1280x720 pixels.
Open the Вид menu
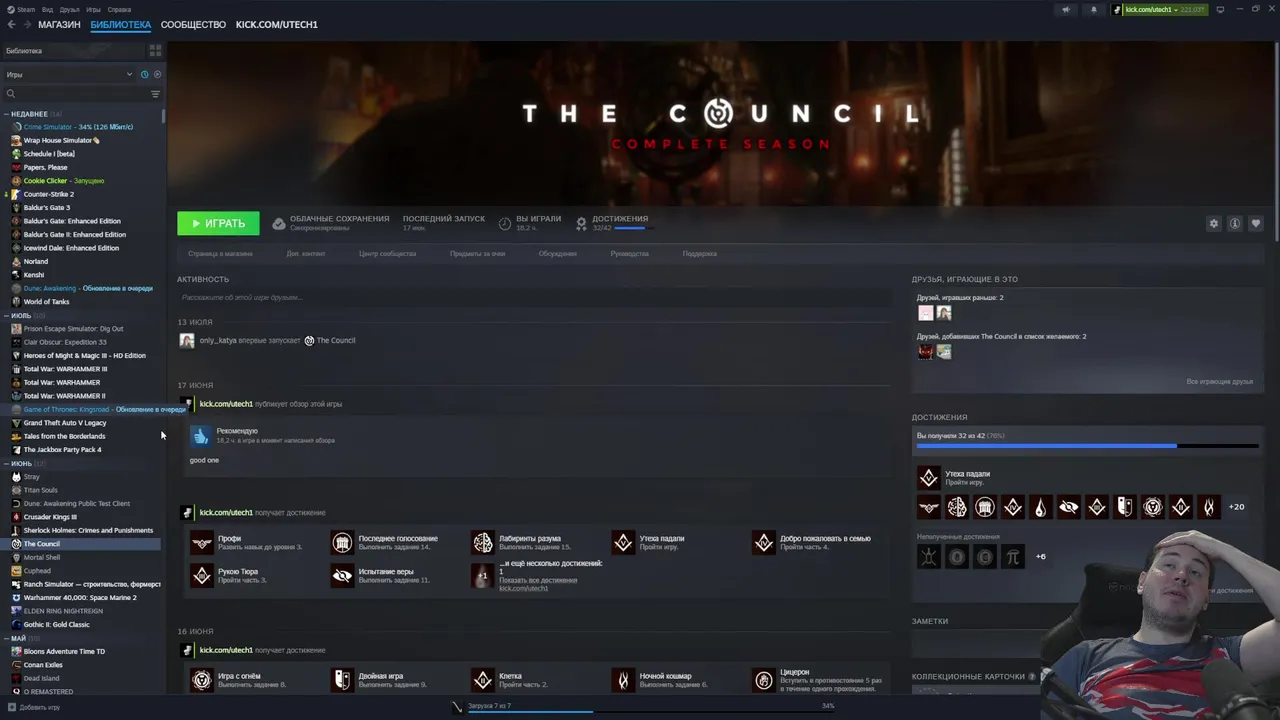coord(47,9)
